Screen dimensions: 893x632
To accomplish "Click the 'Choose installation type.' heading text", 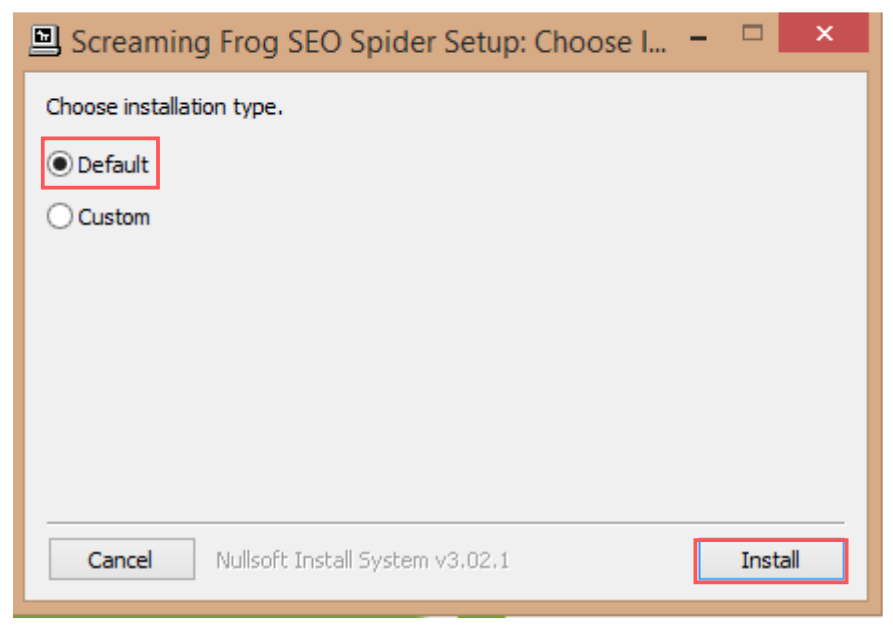I will coord(165,107).
